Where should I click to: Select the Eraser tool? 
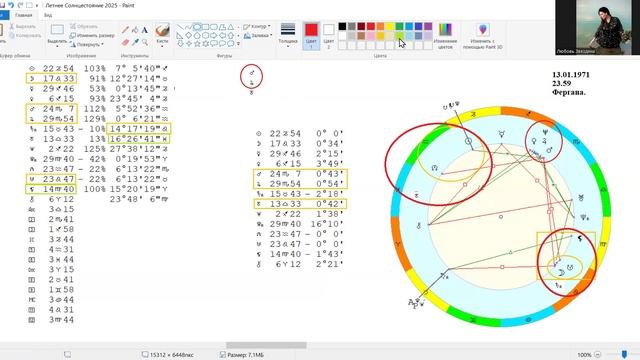tap(125, 42)
